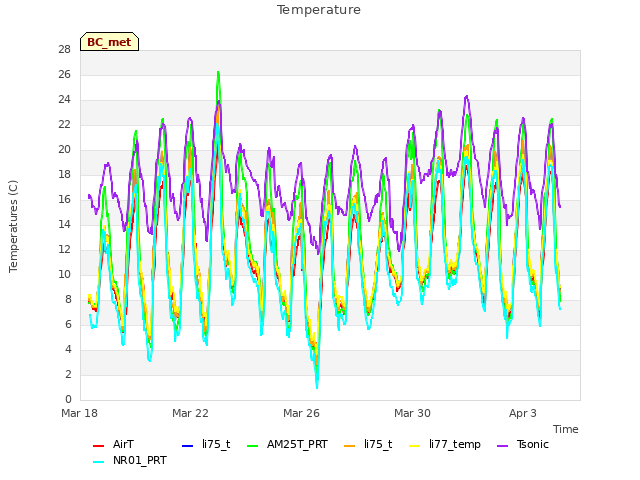Select the BC_met annotation label
This screenshot has width=640, height=480.
[109, 42]
